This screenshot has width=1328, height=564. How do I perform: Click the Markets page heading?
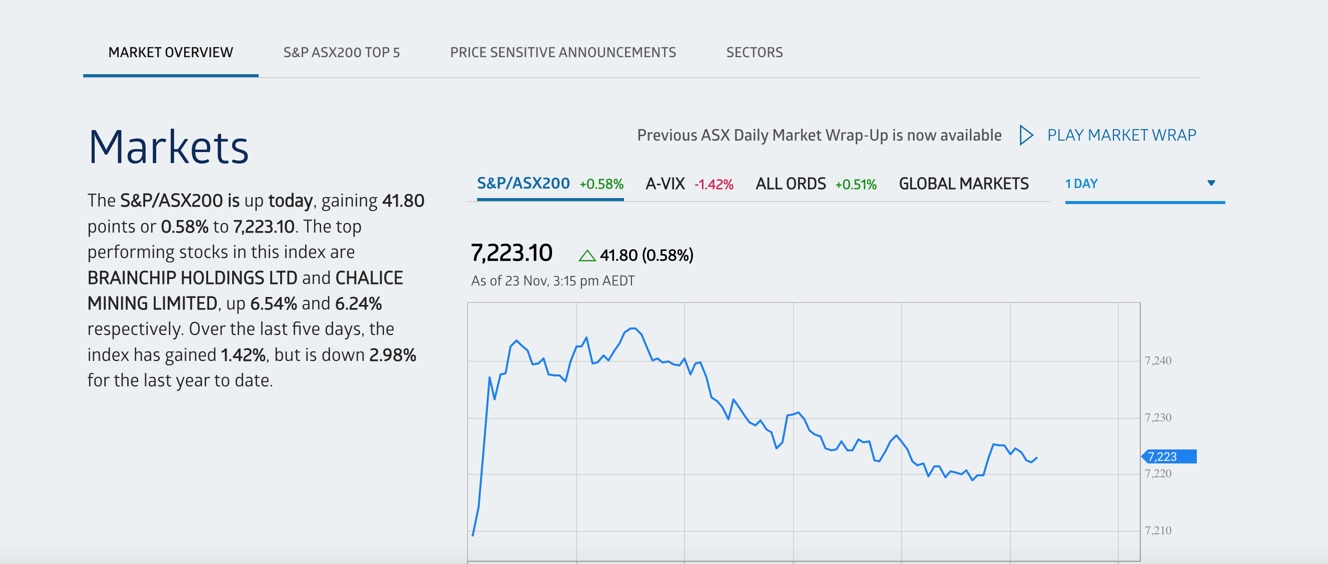pos(168,147)
